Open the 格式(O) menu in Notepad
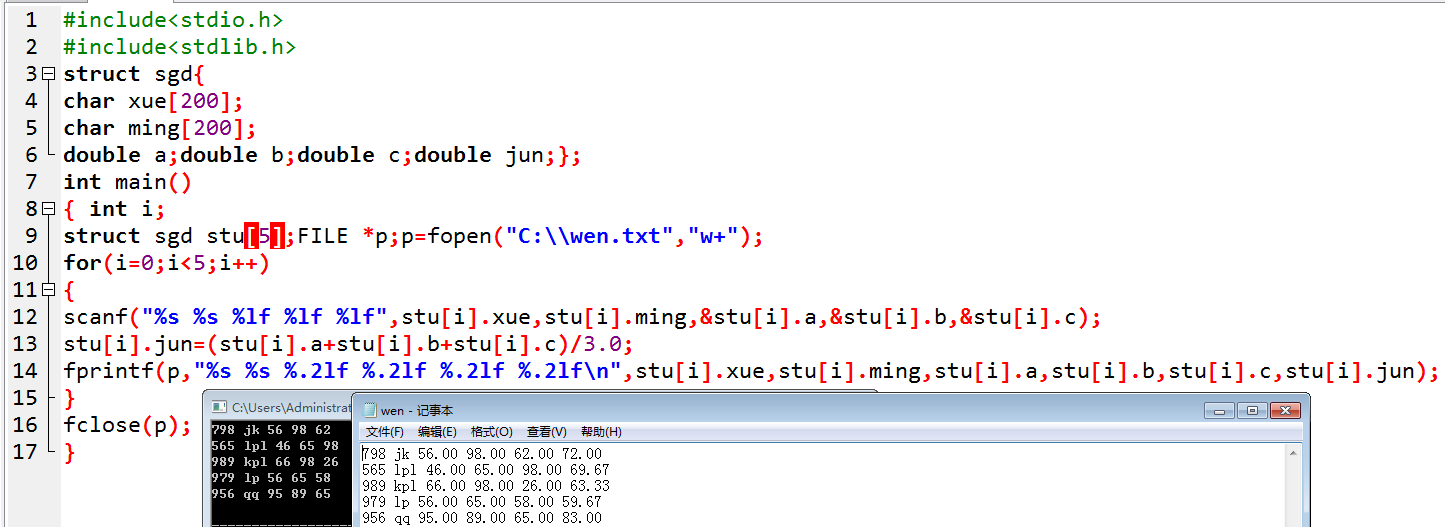Viewport: 1445px width, 527px height. click(x=491, y=432)
